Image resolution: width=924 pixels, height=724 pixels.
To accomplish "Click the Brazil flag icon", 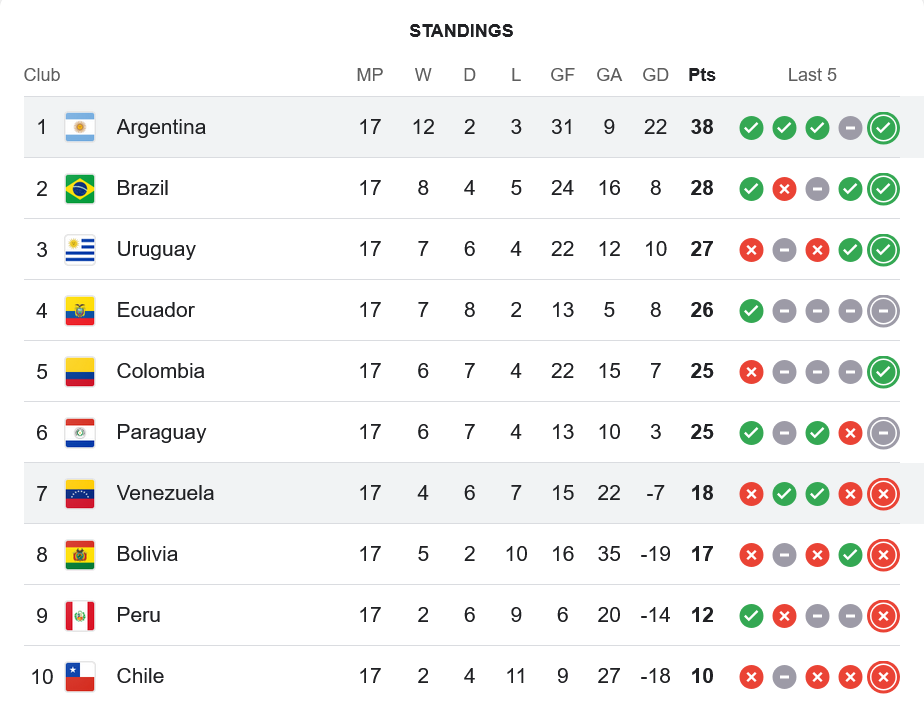I will pyautogui.click(x=80, y=188).
